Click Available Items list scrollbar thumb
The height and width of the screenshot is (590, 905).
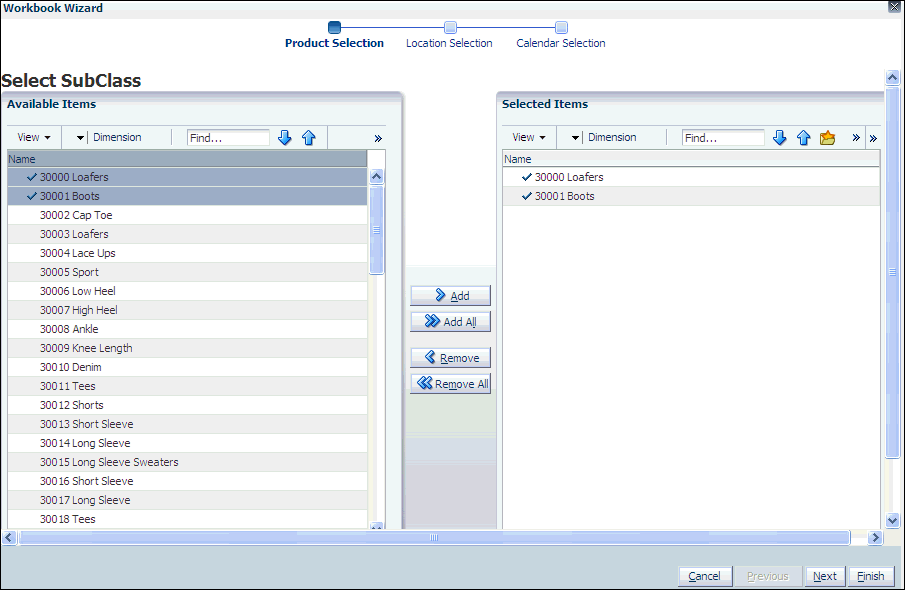pos(376,230)
